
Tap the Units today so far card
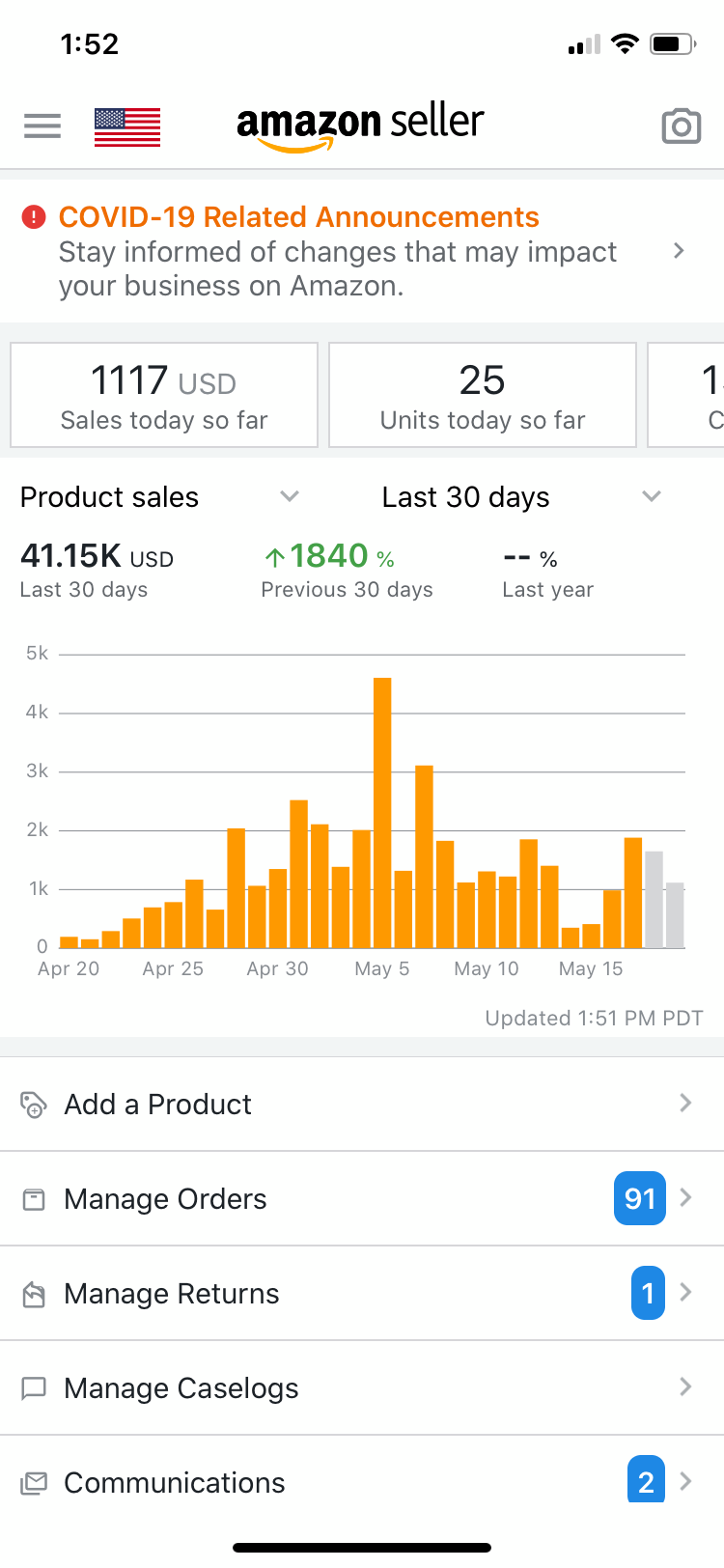[x=483, y=395]
